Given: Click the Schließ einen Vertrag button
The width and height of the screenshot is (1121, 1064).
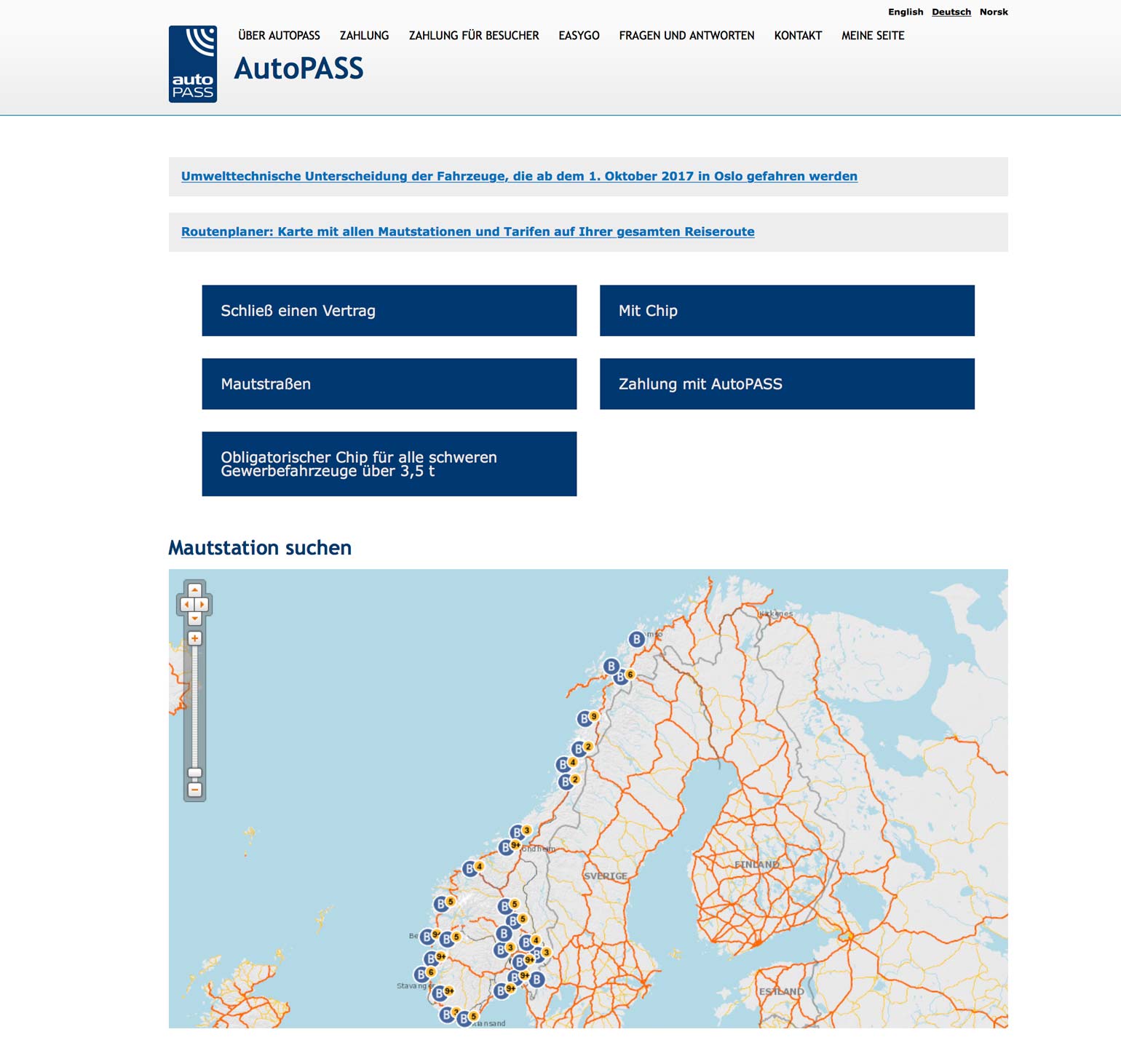Looking at the screenshot, I should (x=389, y=311).
